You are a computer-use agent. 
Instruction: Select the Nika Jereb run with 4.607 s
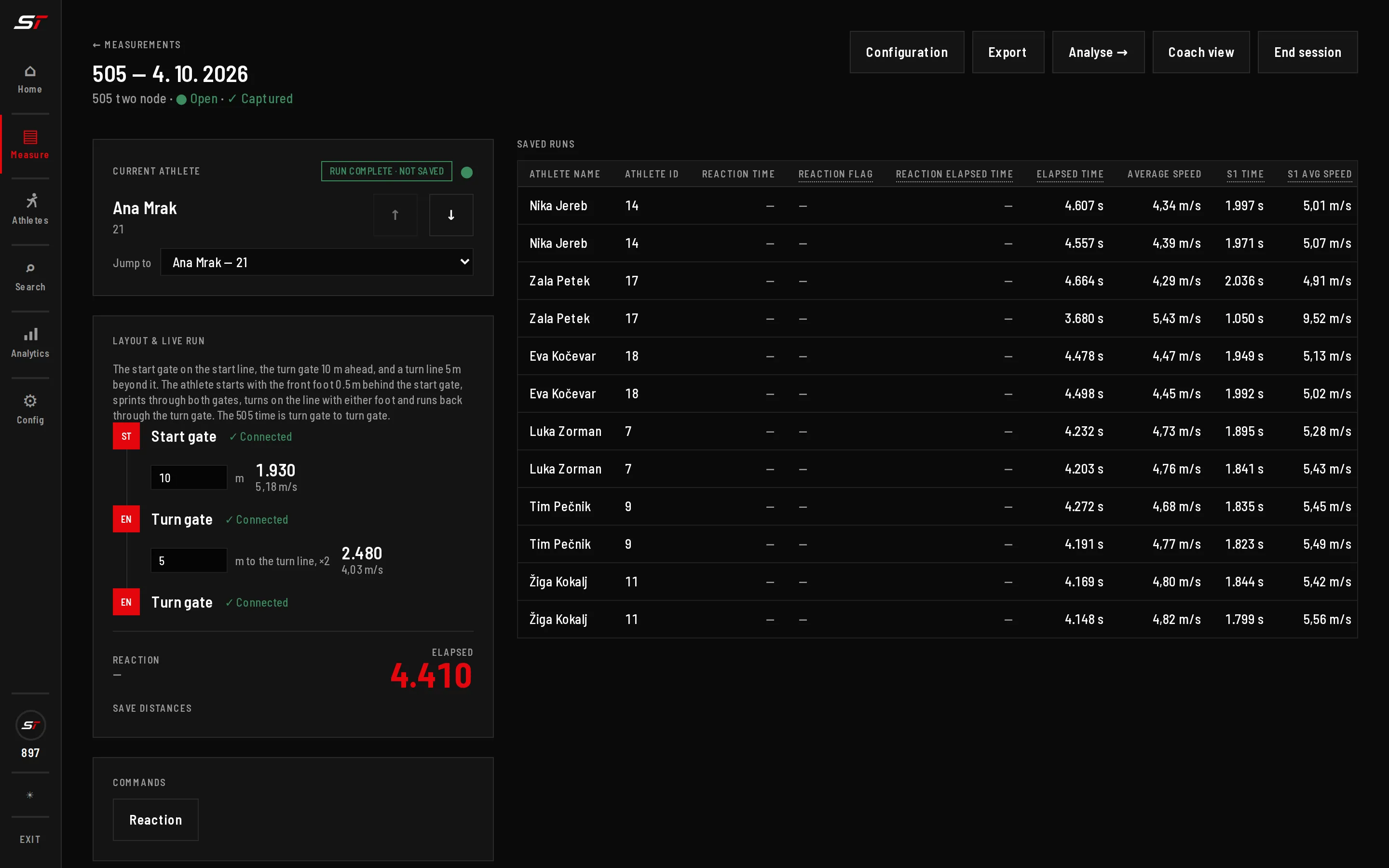pos(937,205)
